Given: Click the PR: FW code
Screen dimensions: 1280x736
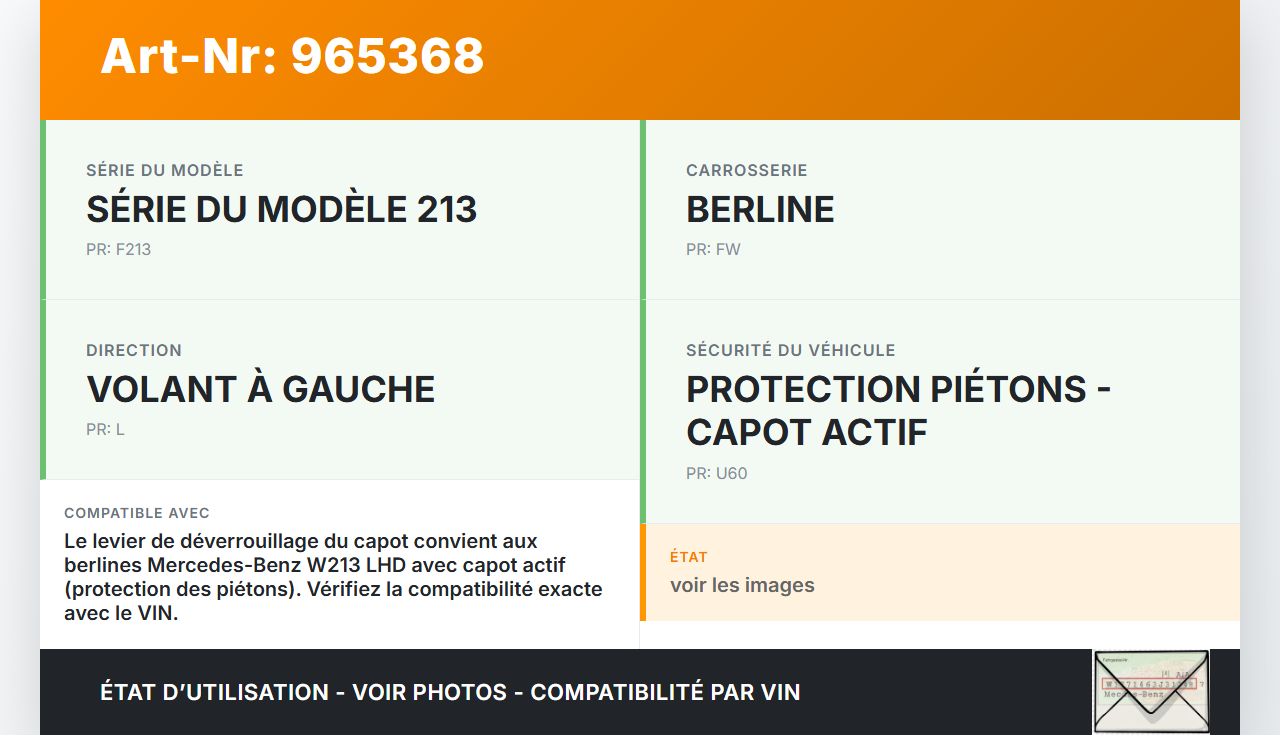Looking at the screenshot, I should tap(713, 249).
